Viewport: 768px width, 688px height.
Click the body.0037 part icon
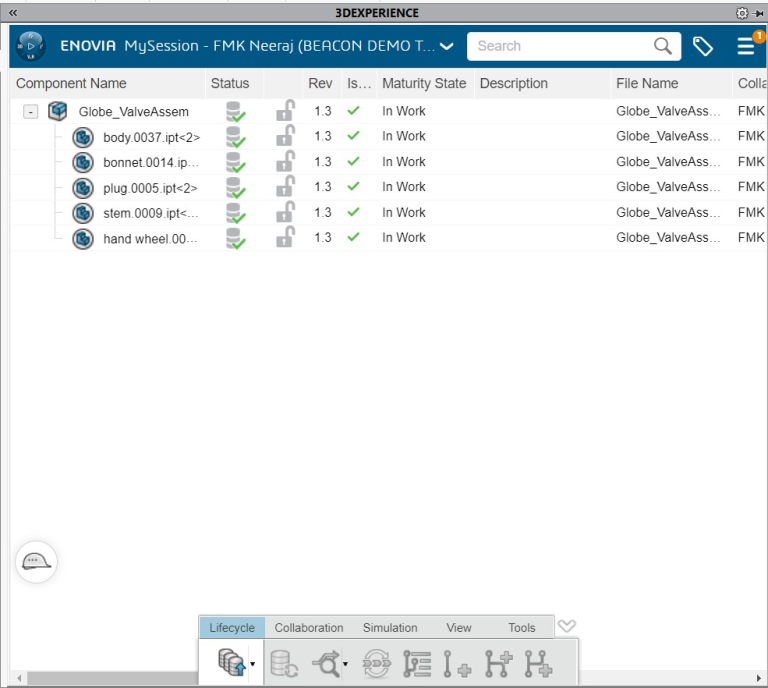pos(83,137)
